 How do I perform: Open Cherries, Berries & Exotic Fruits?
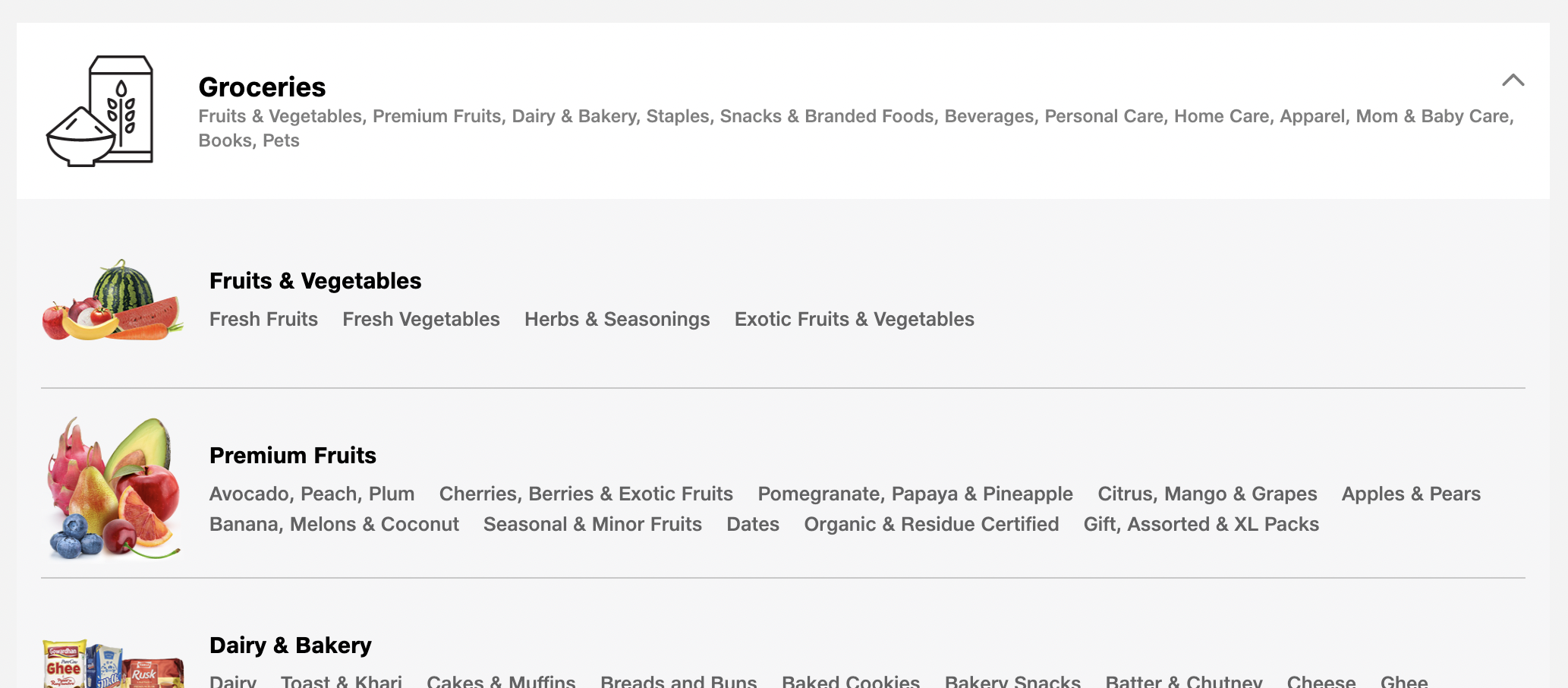(586, 494)
